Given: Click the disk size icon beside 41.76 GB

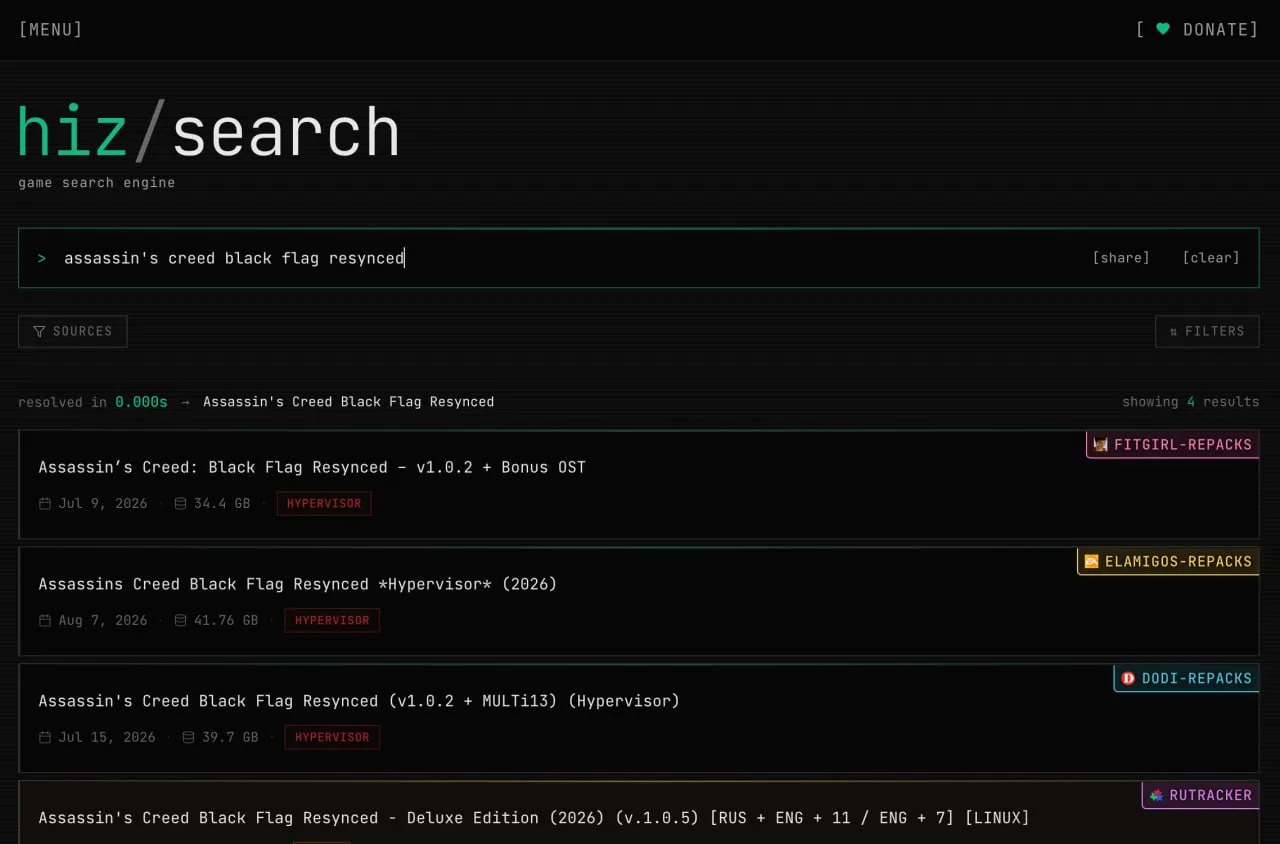Looking at the screenshot, I should pos(181,621).
